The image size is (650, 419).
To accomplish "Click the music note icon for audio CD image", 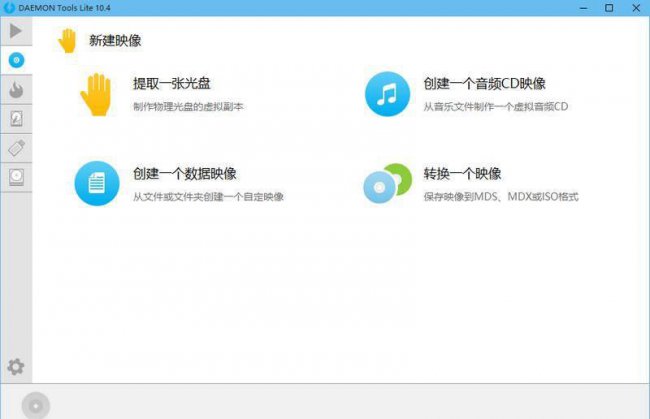I will point(387,94).
